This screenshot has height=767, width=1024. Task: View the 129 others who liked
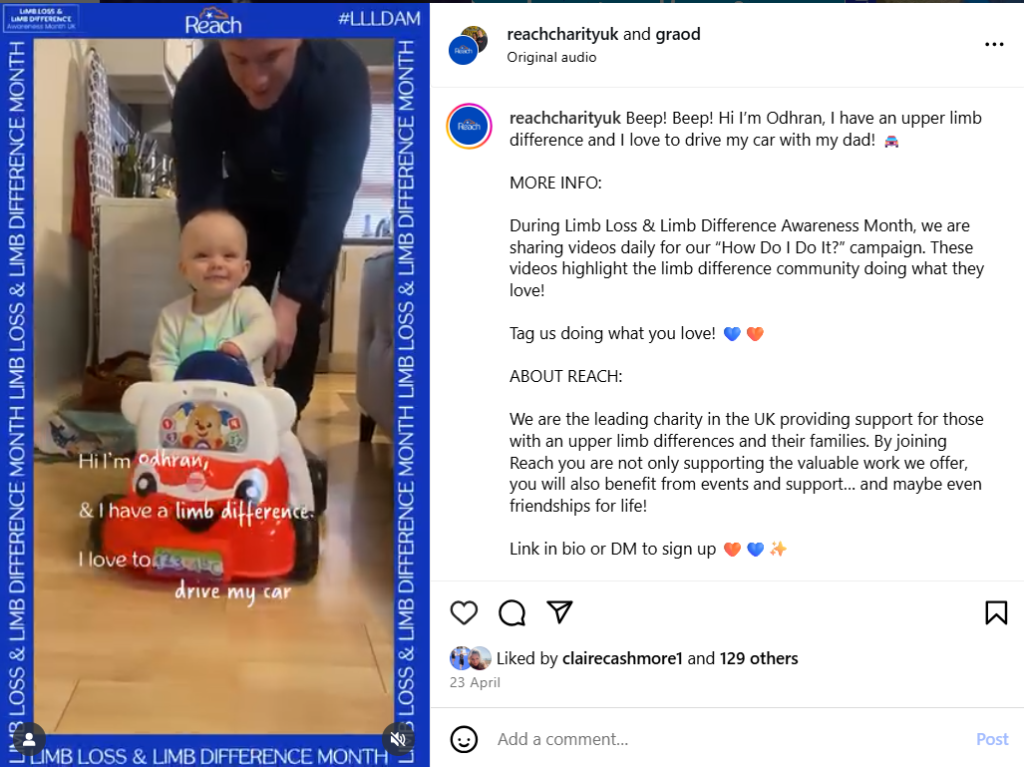(759, 658)
